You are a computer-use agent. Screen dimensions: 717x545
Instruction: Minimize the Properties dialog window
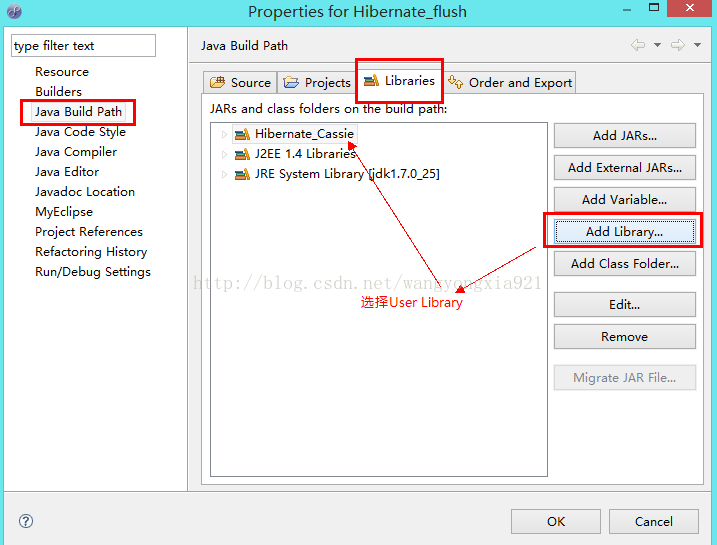click(x=627, y=9)
